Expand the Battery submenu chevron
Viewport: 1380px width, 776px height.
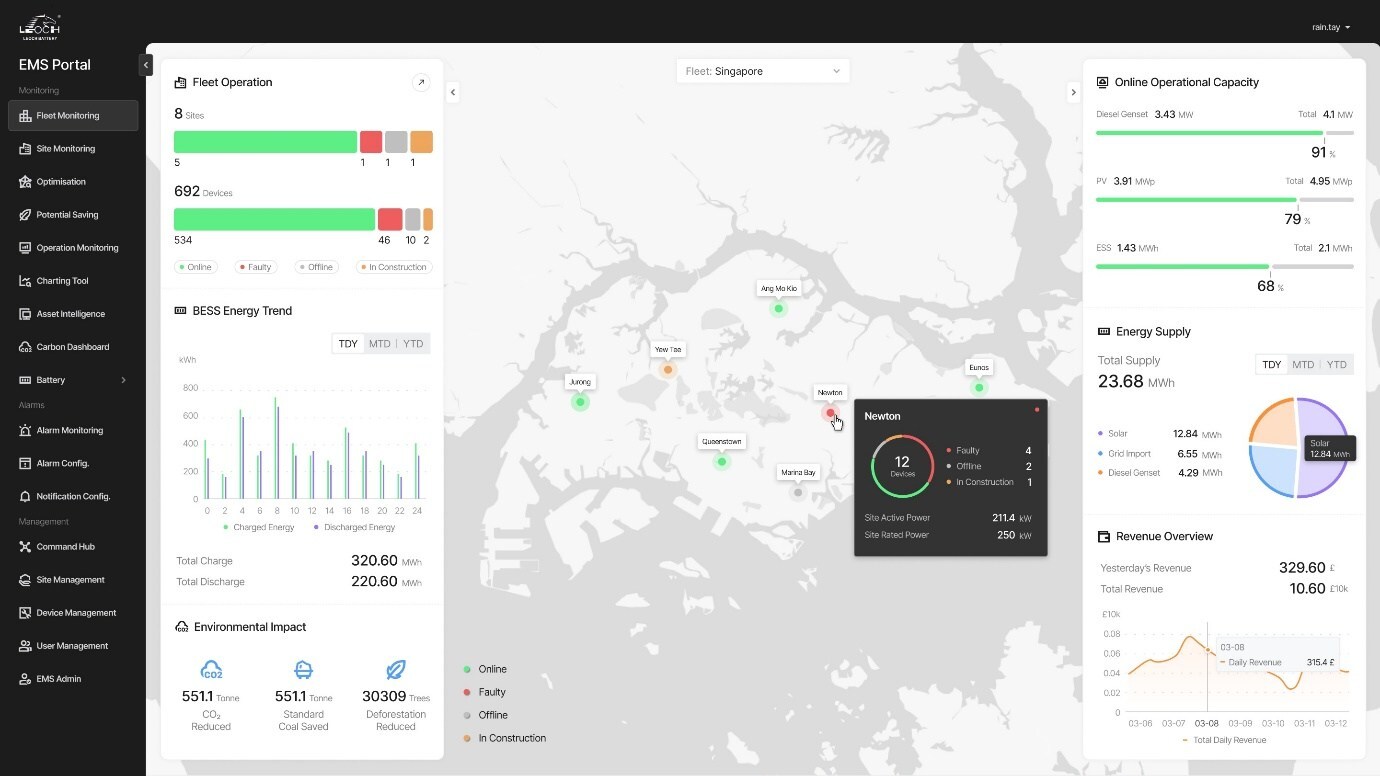click(123, 380)
